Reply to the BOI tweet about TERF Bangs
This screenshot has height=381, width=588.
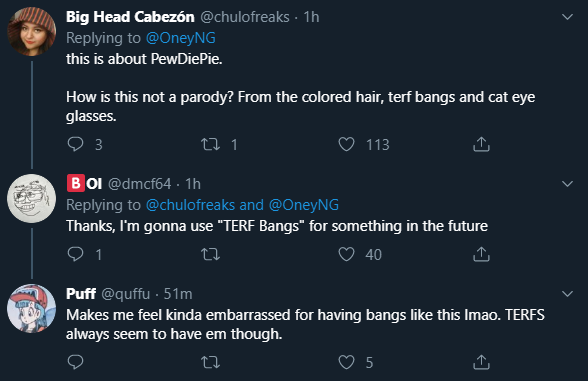click(75, 254)
